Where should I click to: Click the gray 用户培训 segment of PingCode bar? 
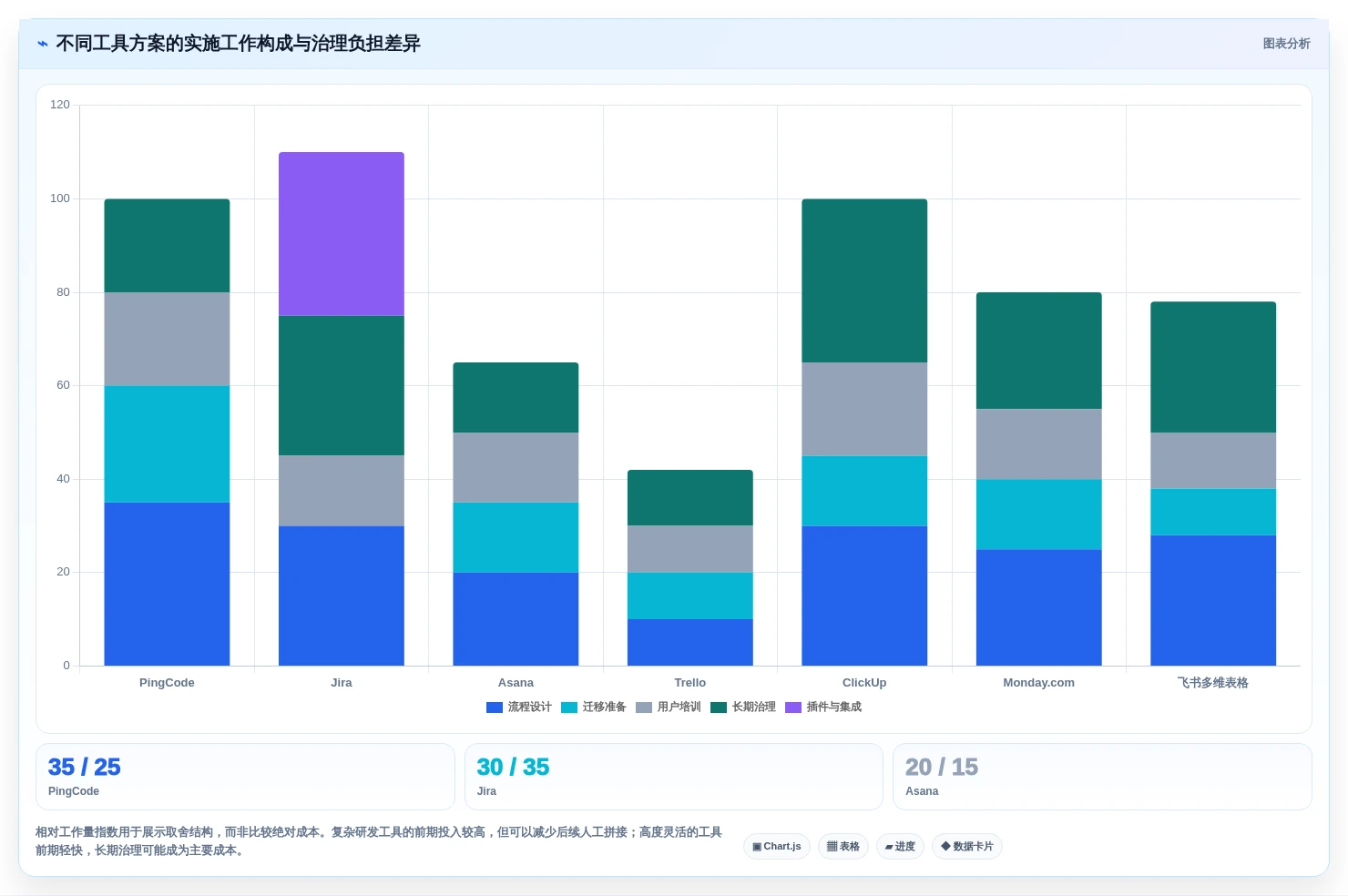[167, 339]
